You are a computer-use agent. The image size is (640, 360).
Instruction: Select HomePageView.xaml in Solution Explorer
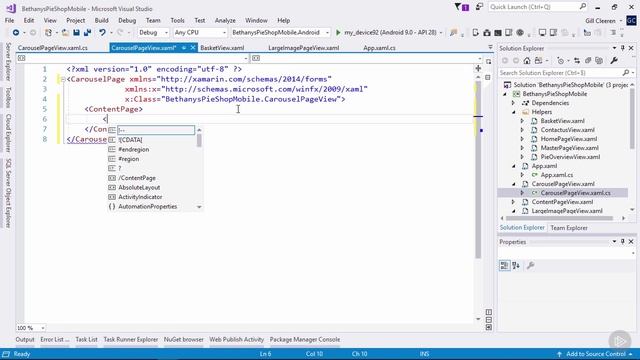569,139
